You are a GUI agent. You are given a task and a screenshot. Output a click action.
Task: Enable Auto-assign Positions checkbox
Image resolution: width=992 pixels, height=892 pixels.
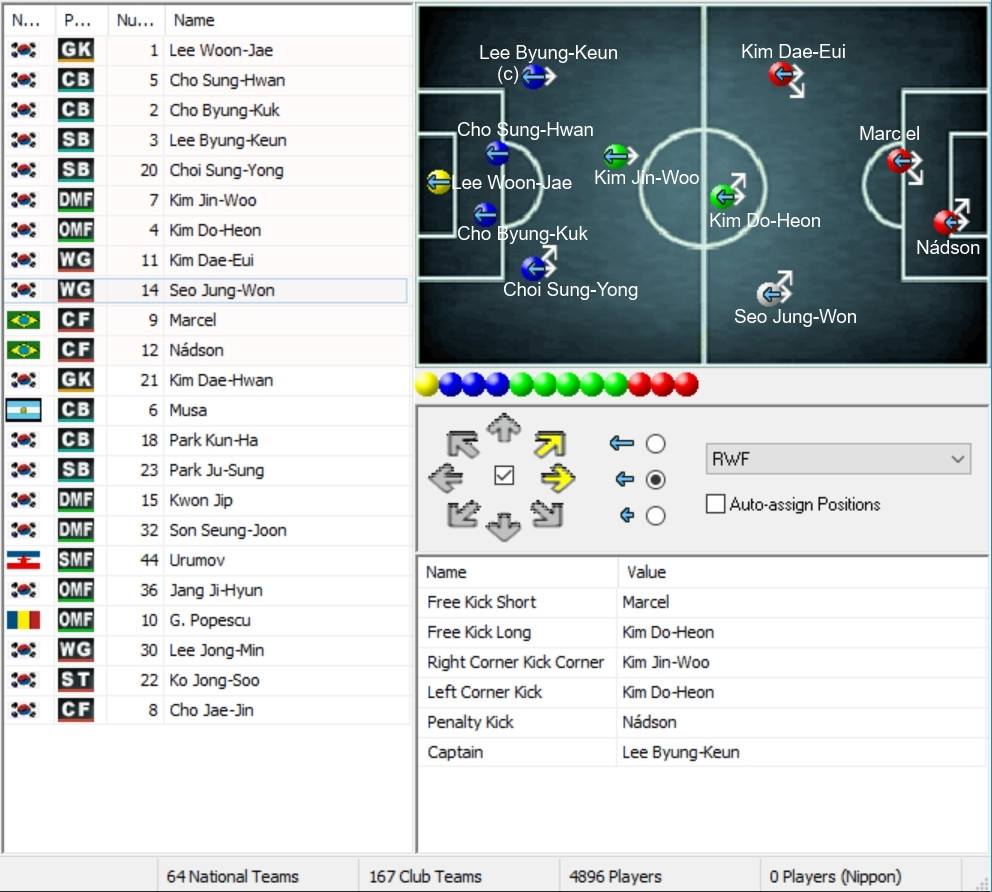coord(716,504)
